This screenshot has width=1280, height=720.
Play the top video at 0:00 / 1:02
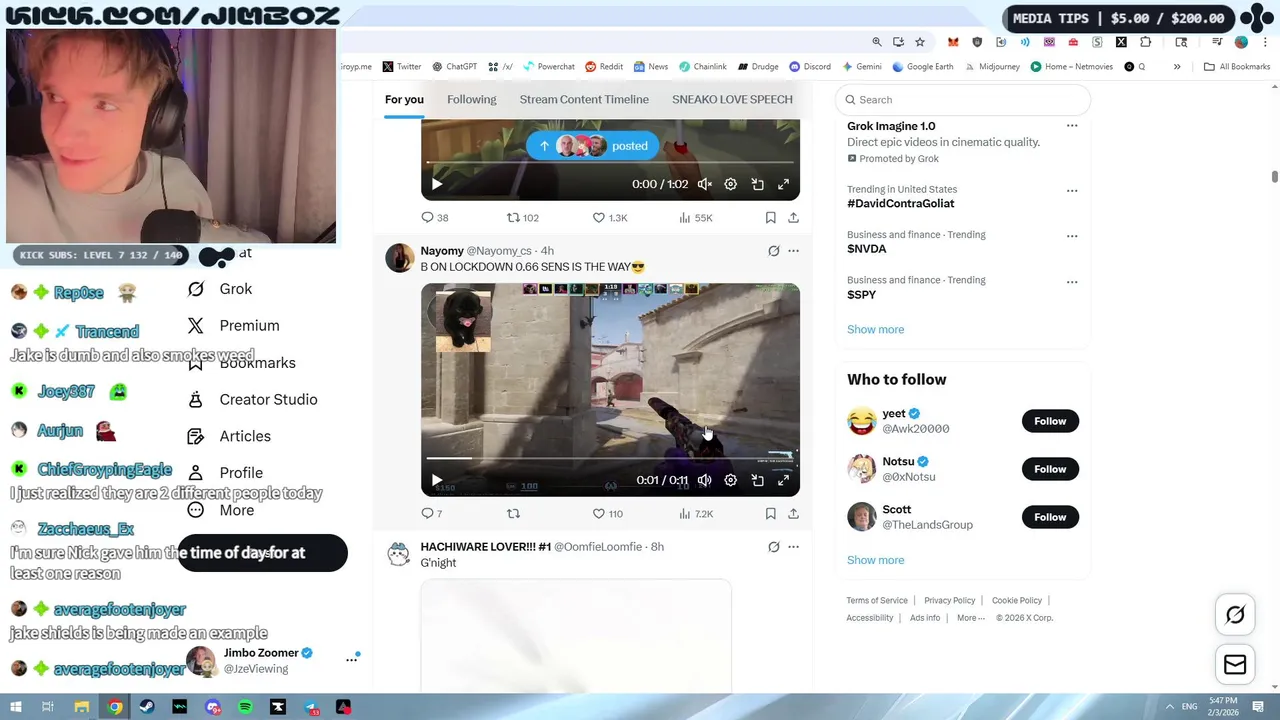pos(436,184)
